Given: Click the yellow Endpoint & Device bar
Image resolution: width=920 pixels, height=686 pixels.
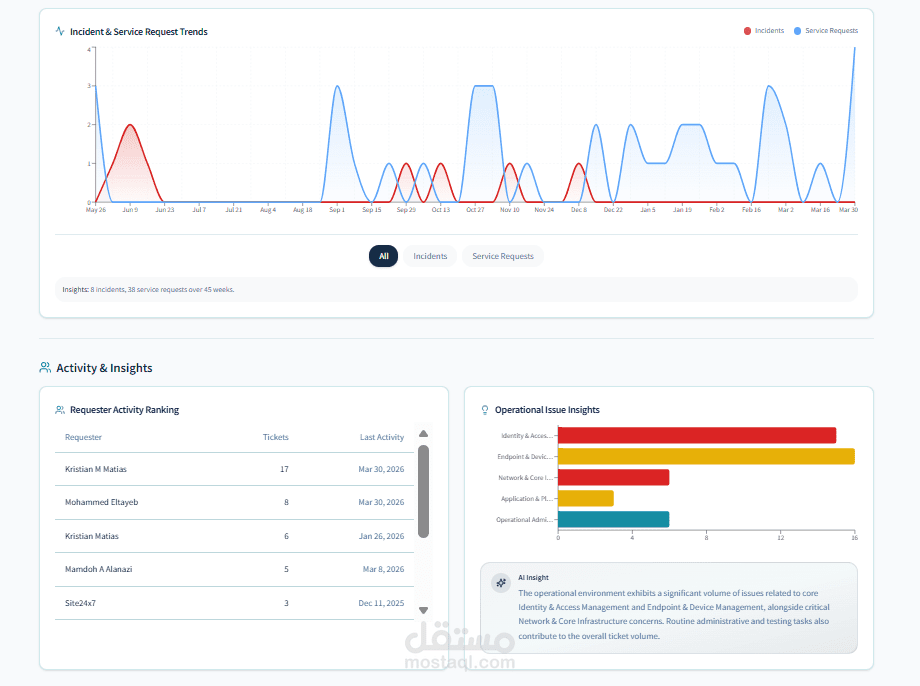Looking at the screenshot, I should (x=706, y=456).
